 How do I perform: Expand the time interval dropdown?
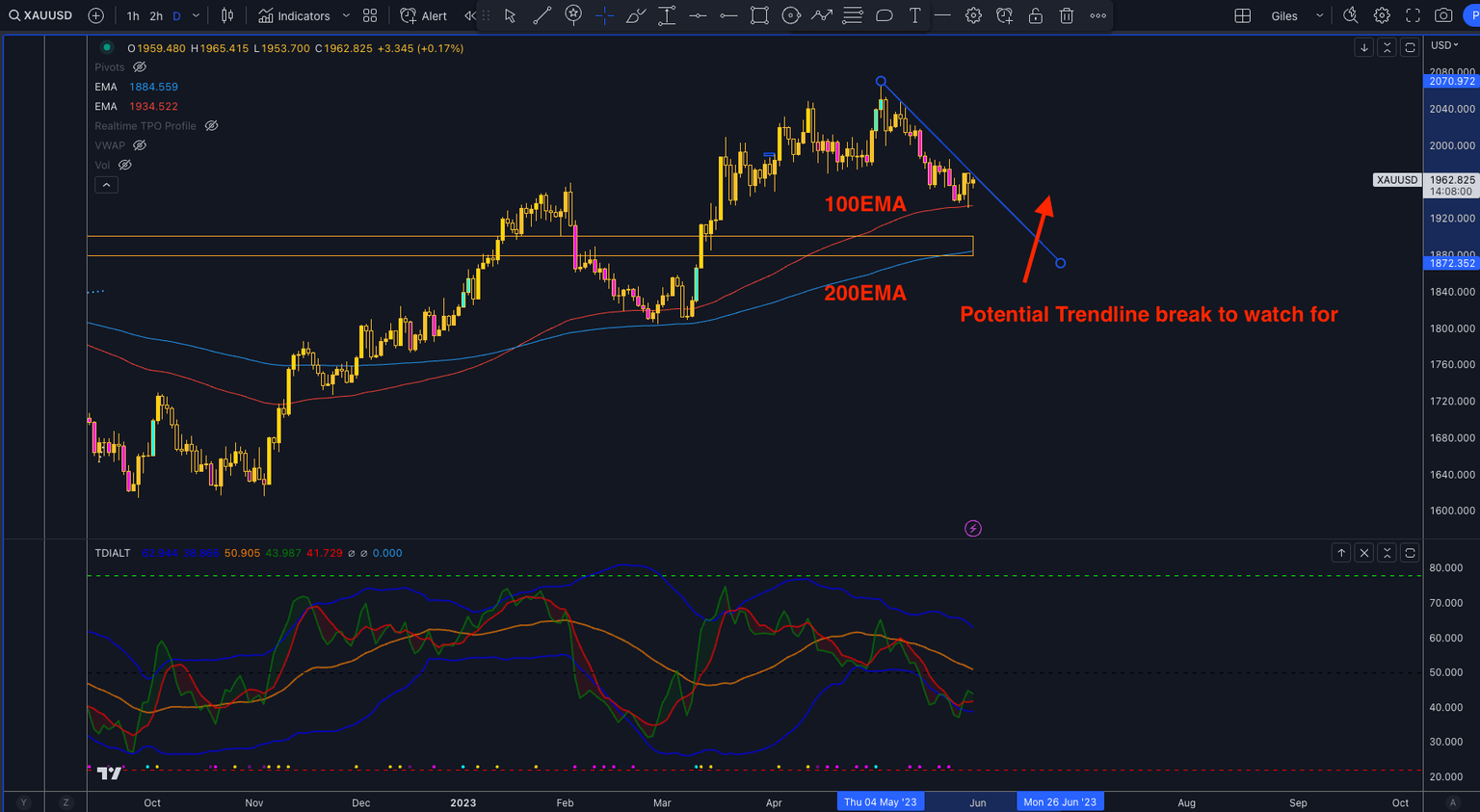coord(196,16)
